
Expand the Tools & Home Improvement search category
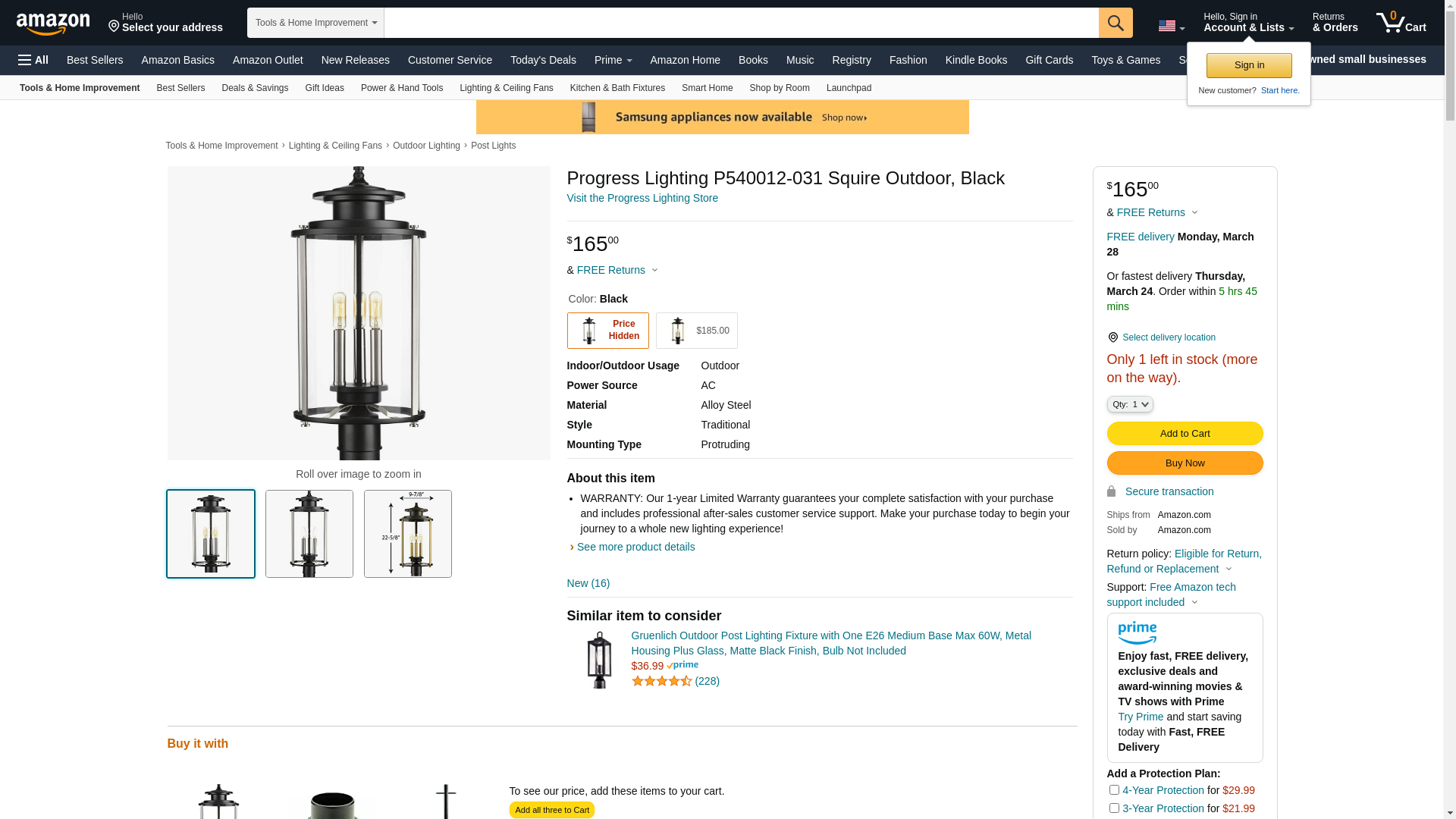[x=315, y=23]
